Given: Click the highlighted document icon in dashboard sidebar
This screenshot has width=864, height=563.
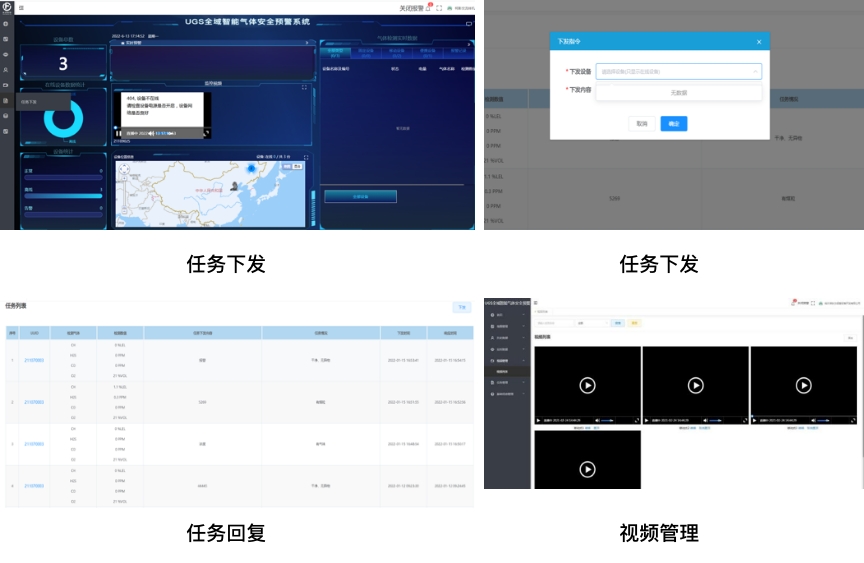Looking at the screenshot, I should (x=6, y=101).
